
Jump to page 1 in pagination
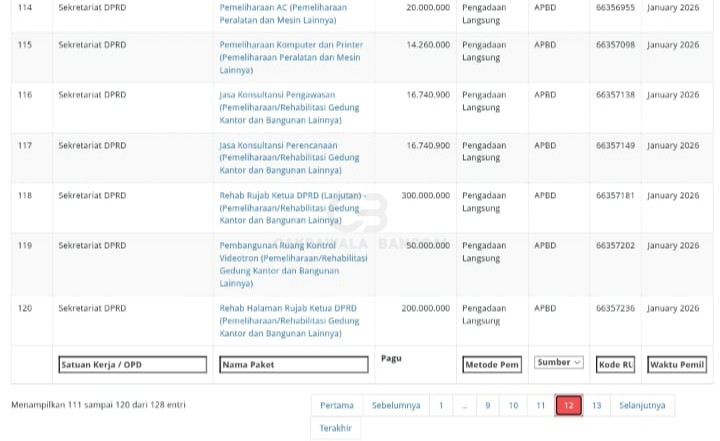point(440,405)
